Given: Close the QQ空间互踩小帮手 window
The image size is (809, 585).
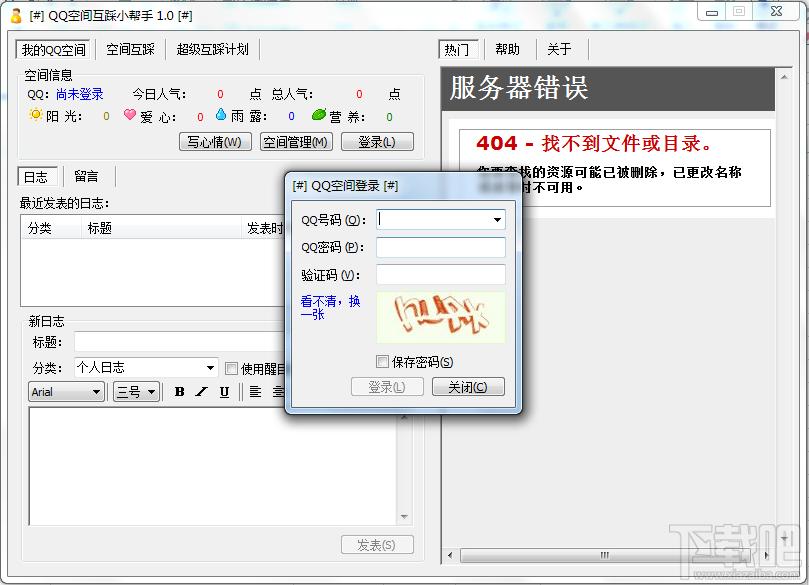Looking at the screenshot, I should pyautogui.click(x=776, y=12).
